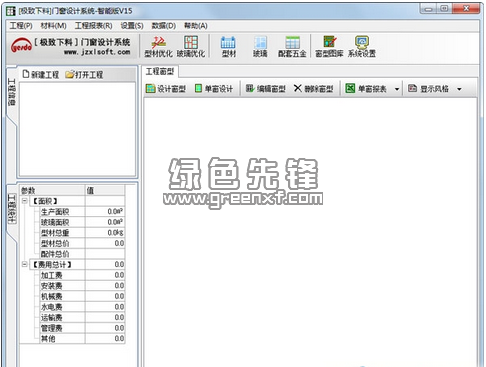Open the 系统设置 system settings icon
This screenshot has height=367, width=486.
(362, 47)
